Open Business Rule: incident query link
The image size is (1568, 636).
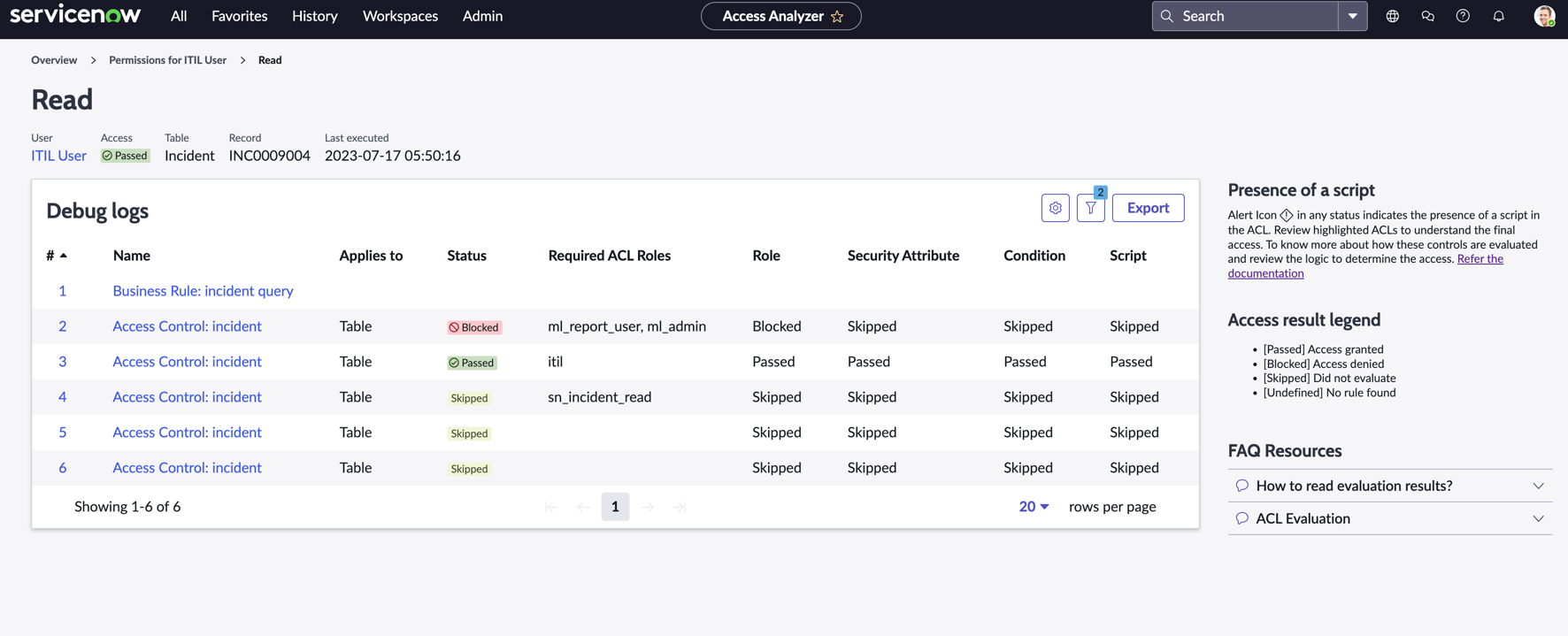[x=203, y=291]
